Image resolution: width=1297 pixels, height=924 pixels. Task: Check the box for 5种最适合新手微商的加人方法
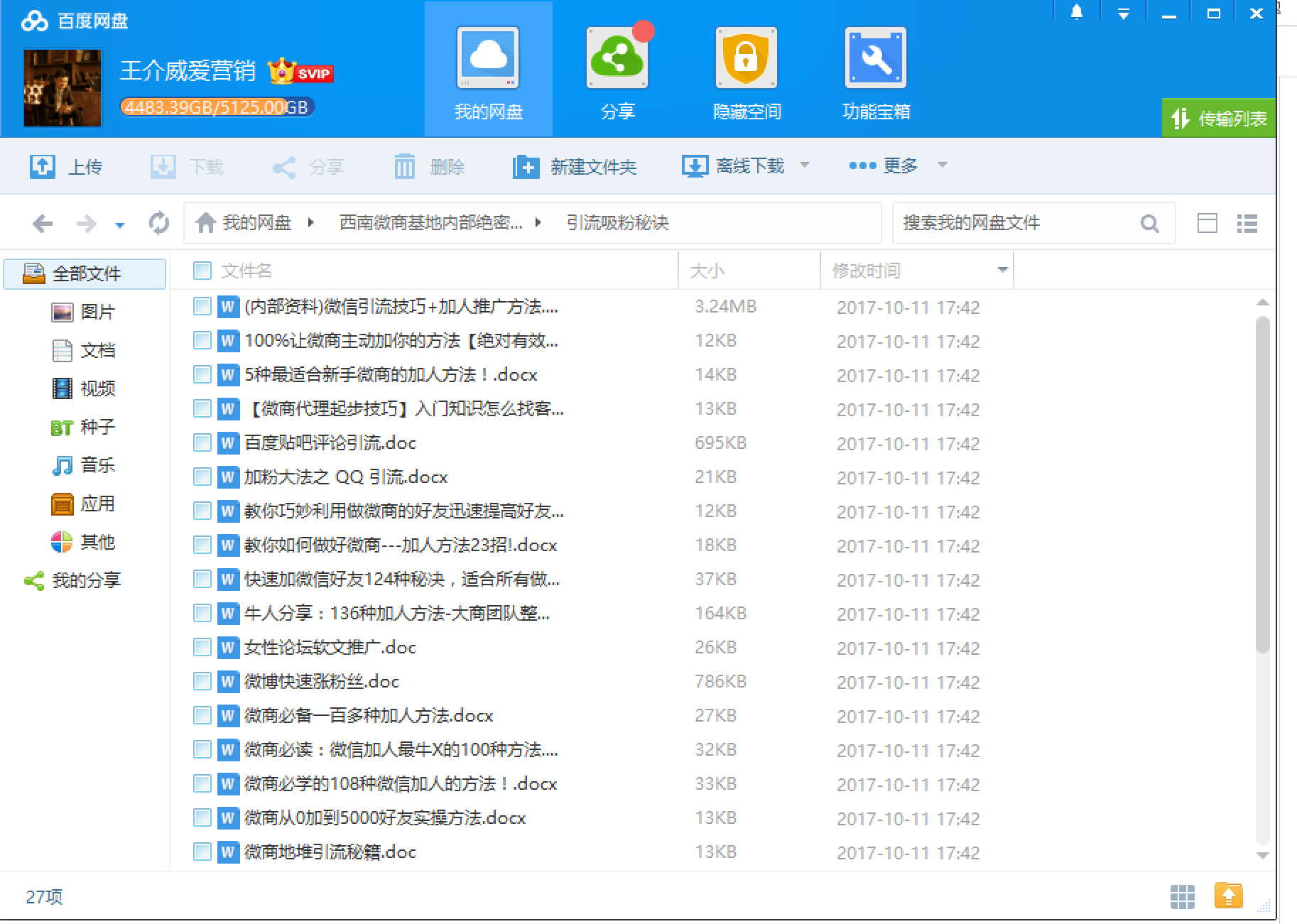coord(202,374)
